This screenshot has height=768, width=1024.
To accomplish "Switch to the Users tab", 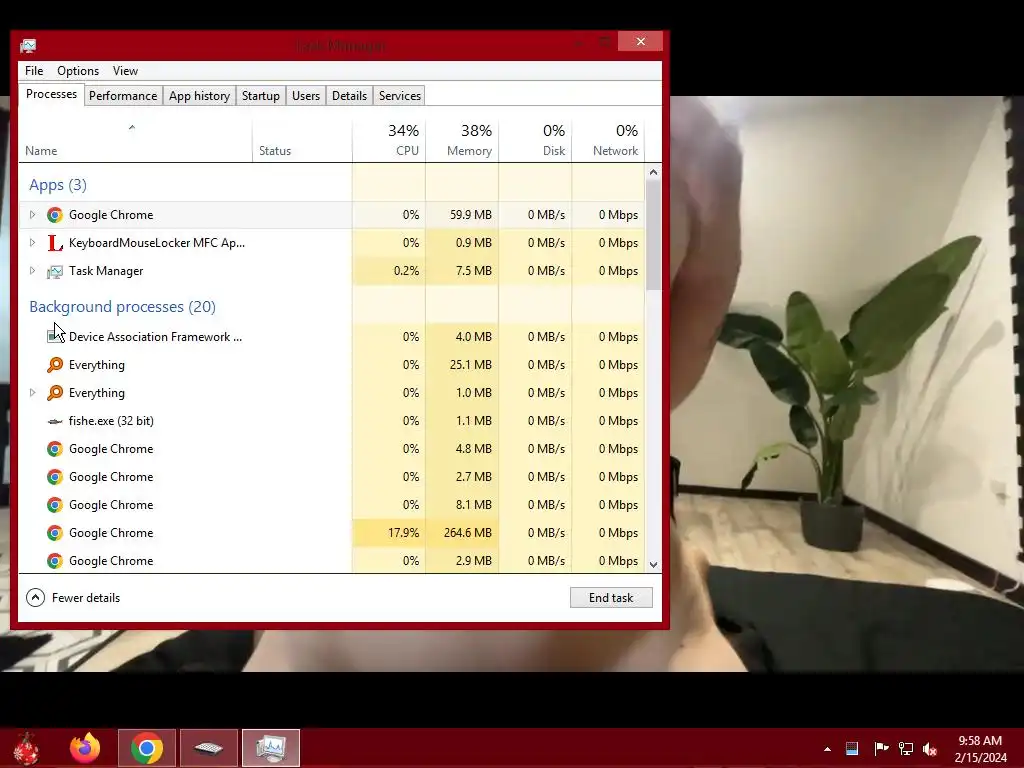I will click(306, 95).
